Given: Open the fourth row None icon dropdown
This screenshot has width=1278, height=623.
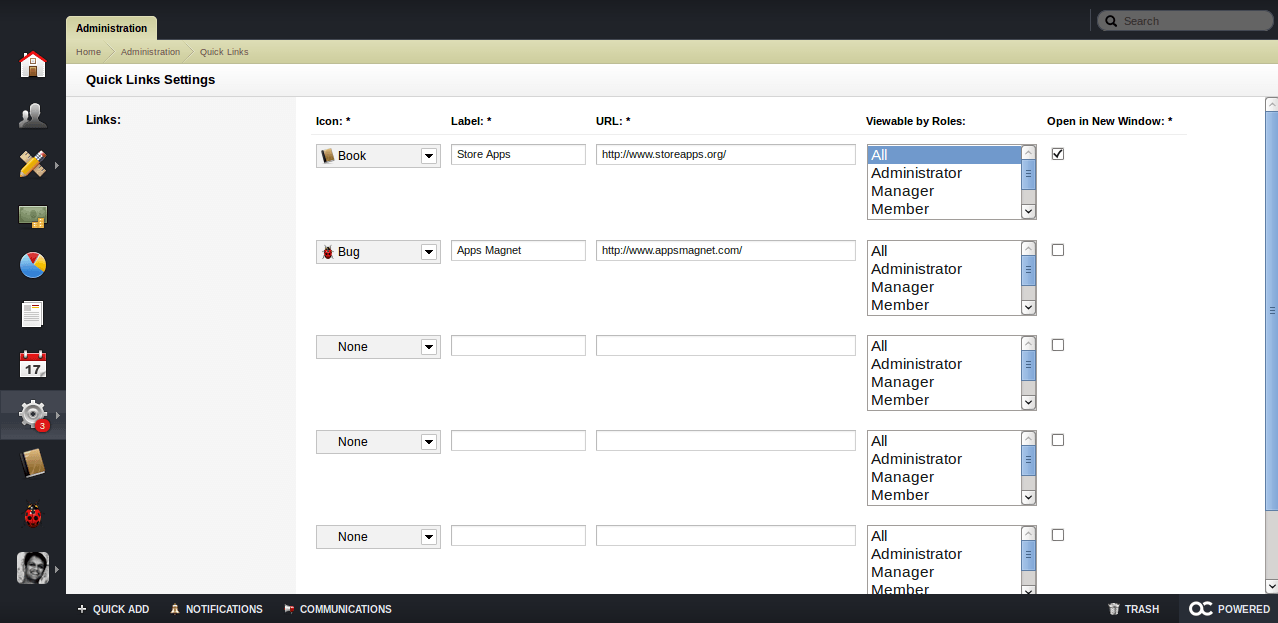Looking at the screenshot, I should point(378,442).
